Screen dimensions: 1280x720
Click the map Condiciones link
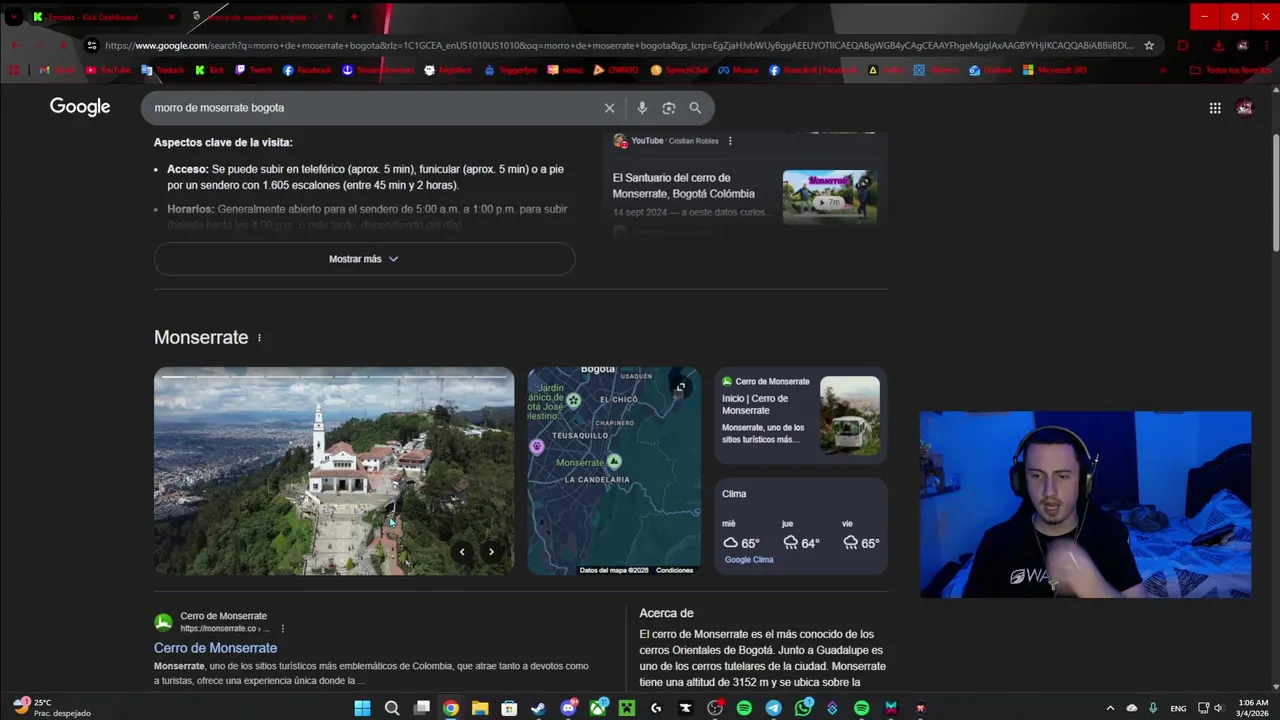[674, 570]
